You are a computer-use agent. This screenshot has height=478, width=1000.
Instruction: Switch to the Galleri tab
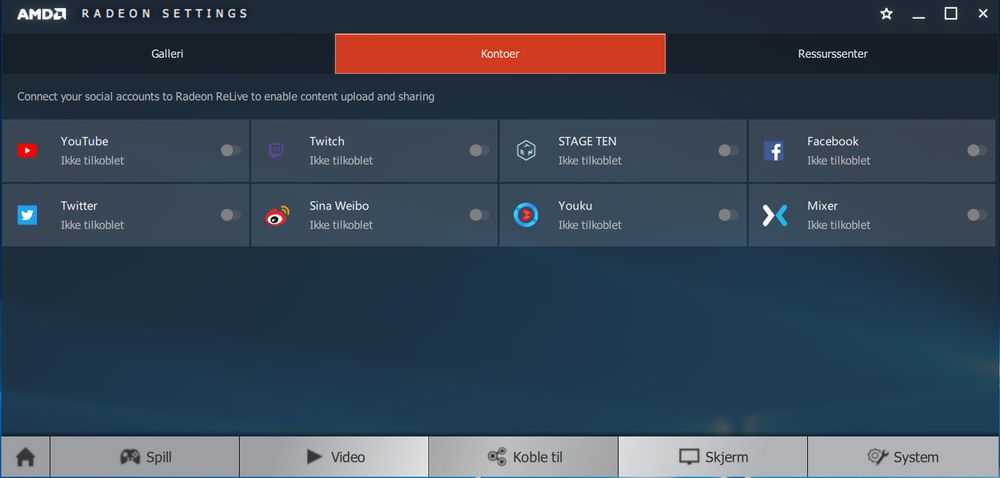coord(168,54)
